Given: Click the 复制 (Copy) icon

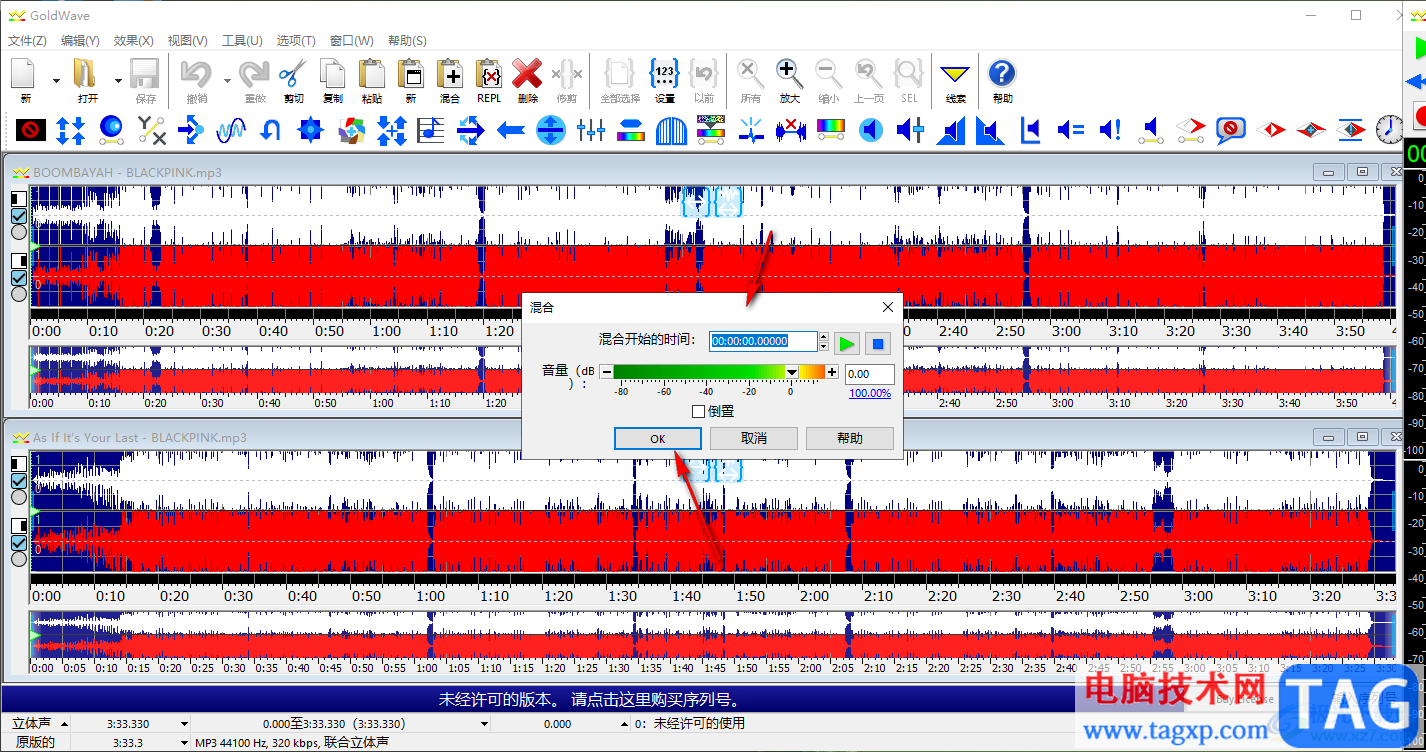Looking at the screenshot, I should [x=333, y=74].
